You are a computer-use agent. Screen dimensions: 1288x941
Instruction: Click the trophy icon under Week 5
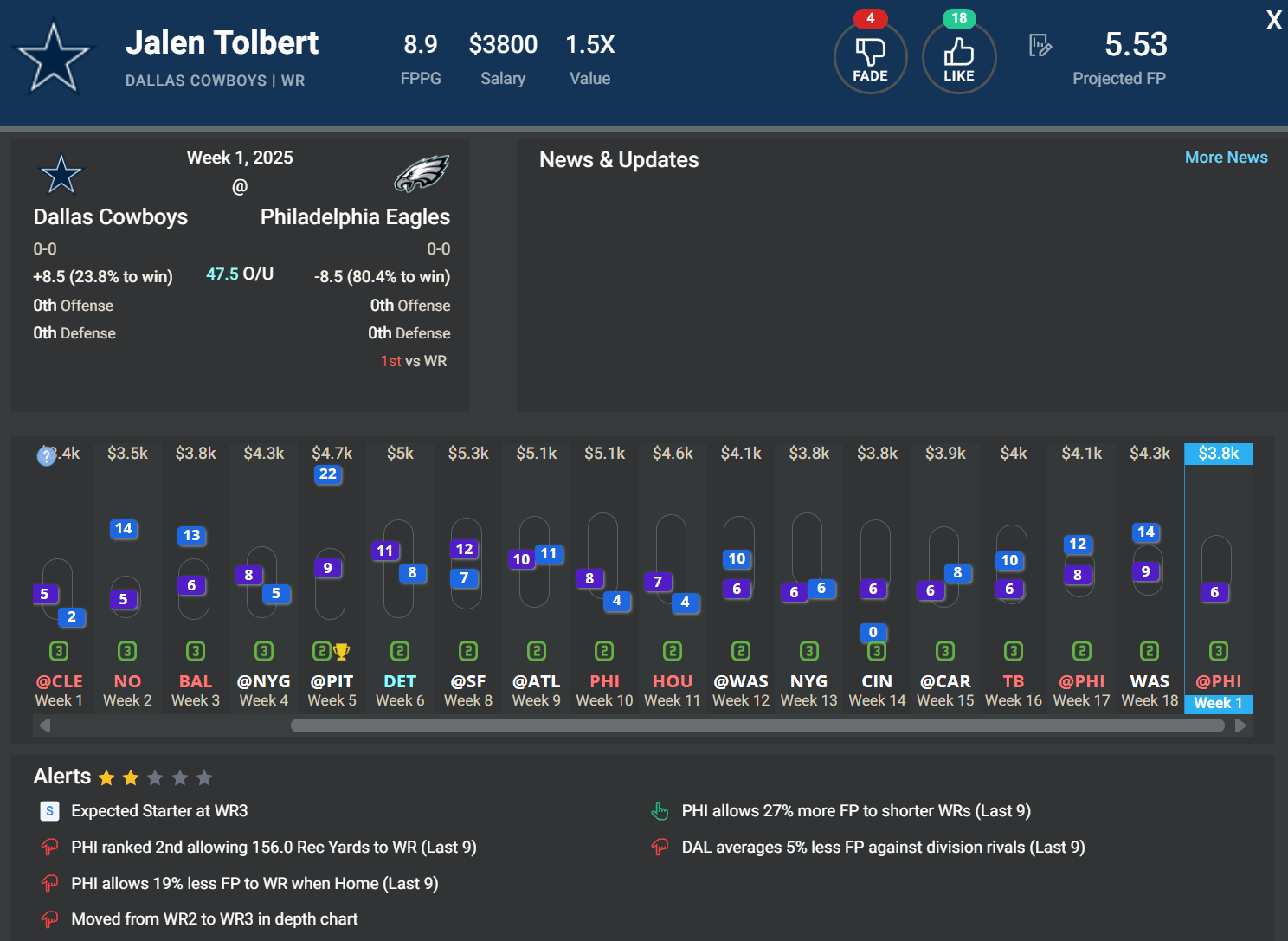coord(342,651)
